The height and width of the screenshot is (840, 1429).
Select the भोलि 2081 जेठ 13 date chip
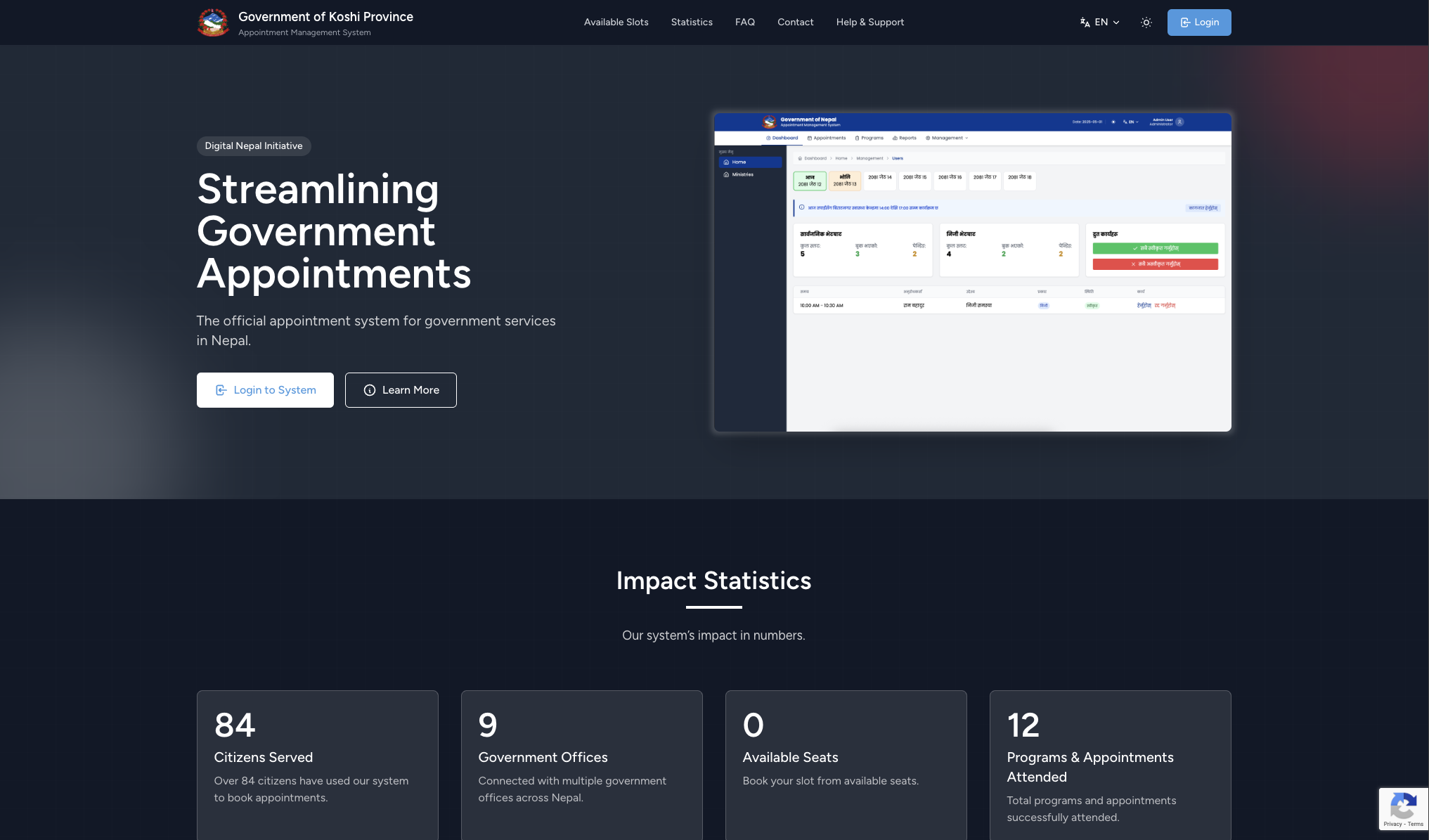(x=845, y=181)
